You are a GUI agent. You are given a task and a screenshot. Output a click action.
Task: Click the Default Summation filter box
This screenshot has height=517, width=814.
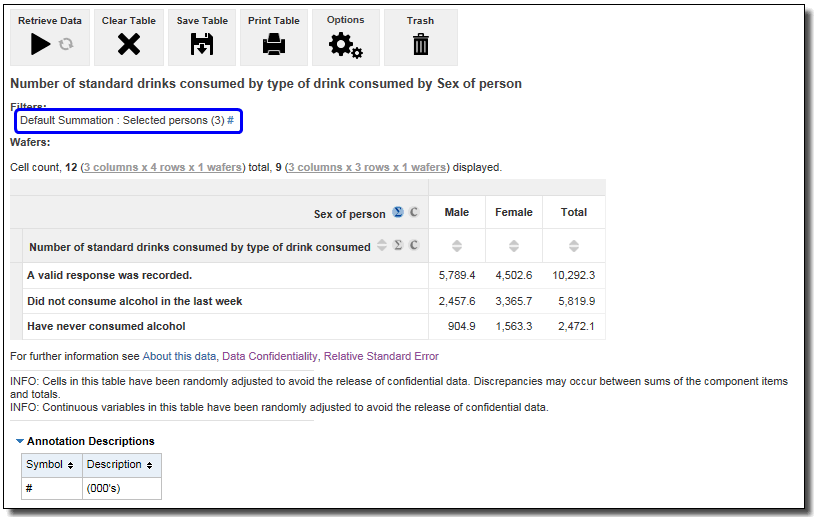[x=127, y=120]
